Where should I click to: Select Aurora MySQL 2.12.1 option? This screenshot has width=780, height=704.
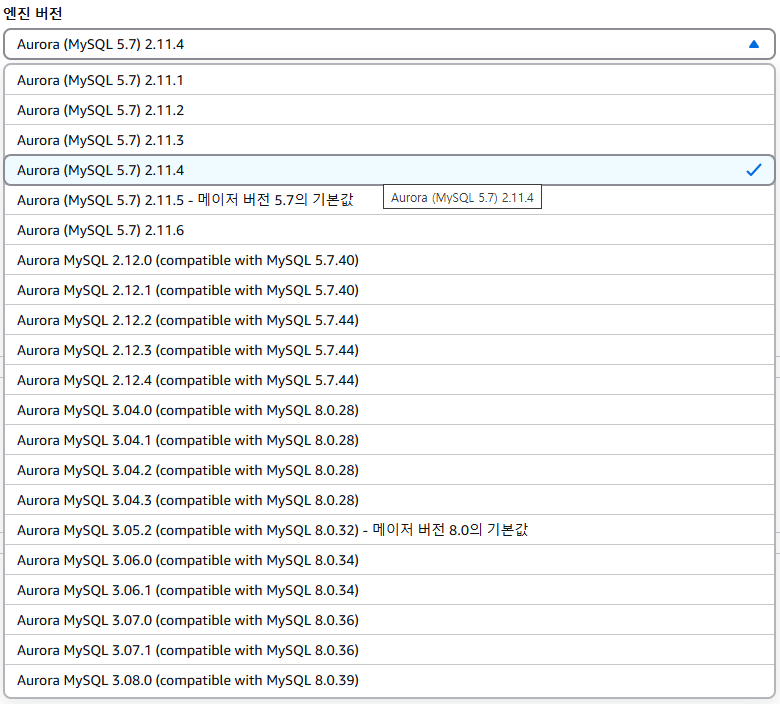click(x=389, y=290)
